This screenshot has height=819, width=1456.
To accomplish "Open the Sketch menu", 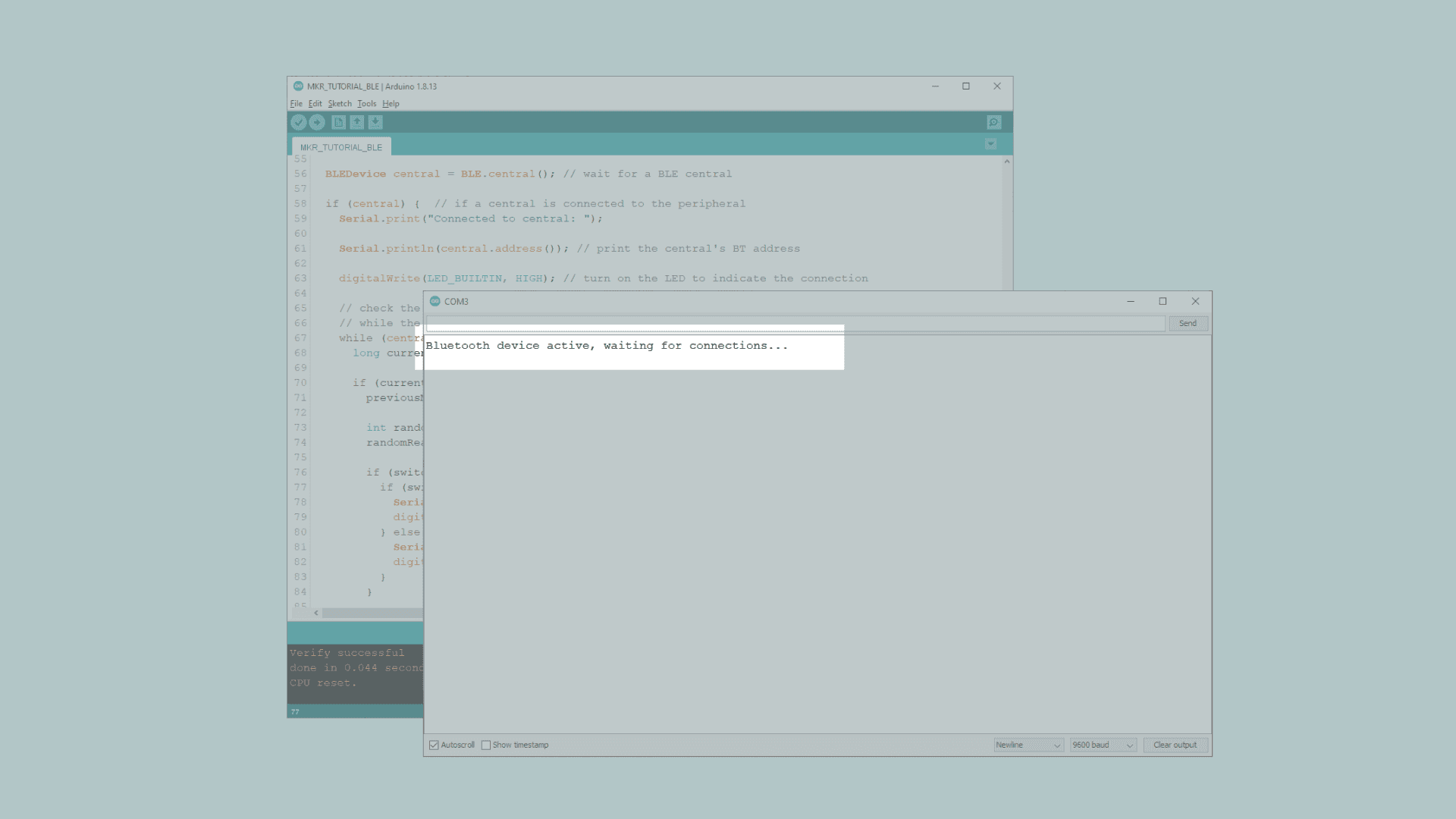I will tap(340, 104).
